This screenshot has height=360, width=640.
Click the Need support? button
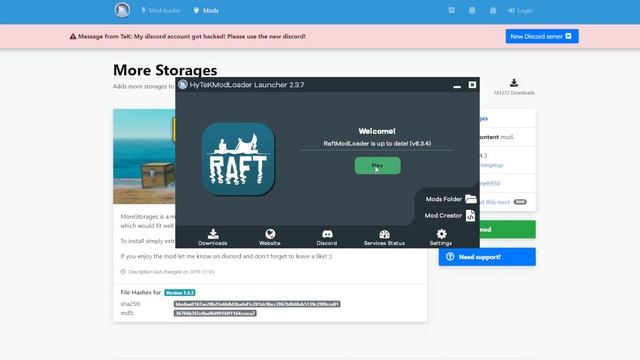coord(487,257)
